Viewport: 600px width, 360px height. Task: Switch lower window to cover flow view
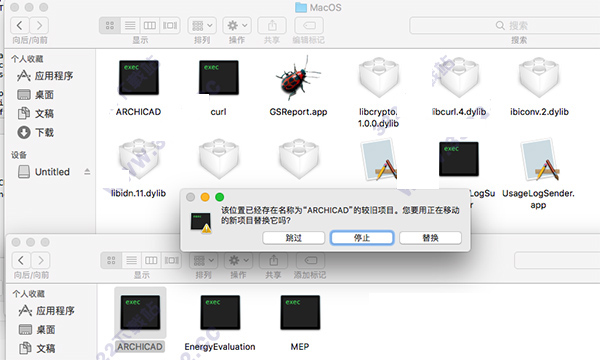coord(171,261)
